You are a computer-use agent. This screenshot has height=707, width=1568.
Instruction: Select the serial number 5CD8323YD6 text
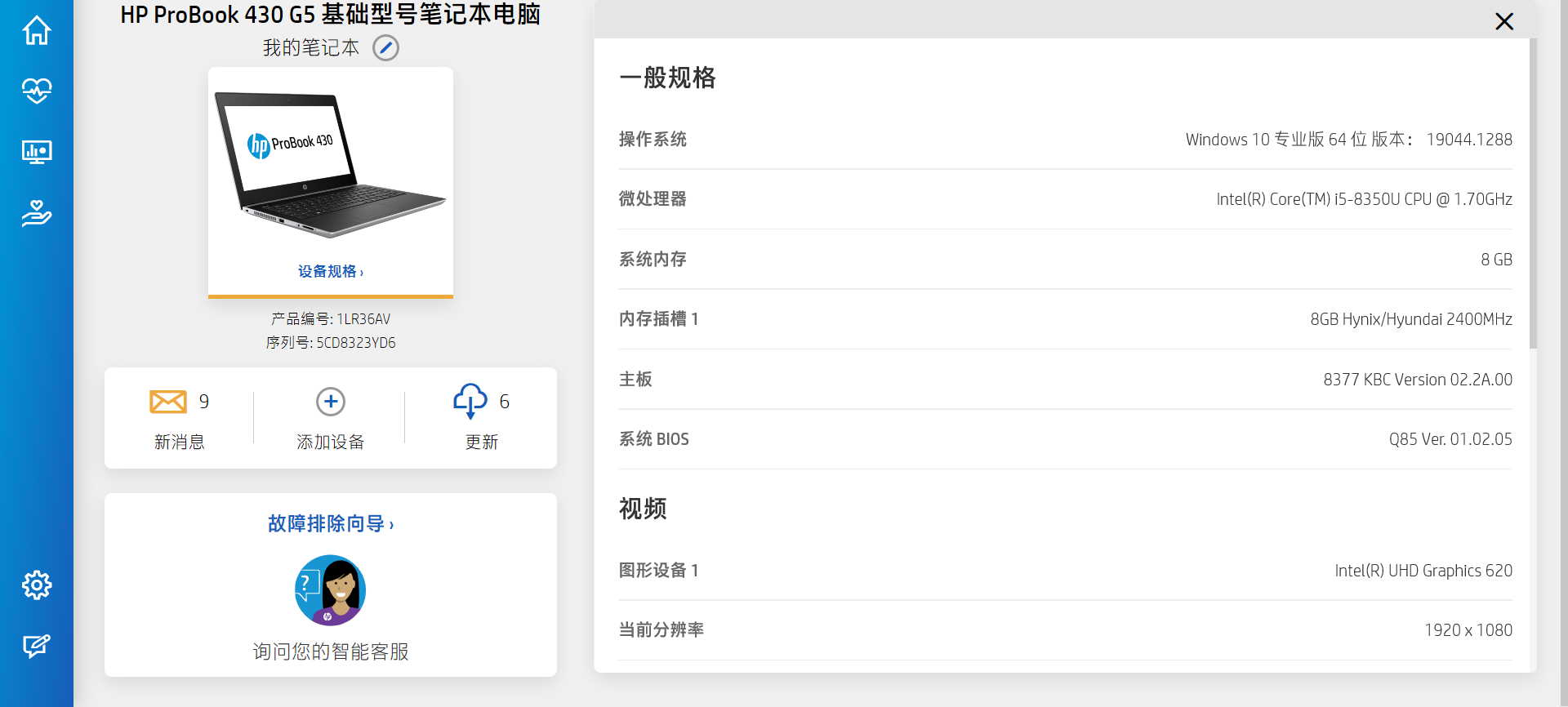point(356,342)
